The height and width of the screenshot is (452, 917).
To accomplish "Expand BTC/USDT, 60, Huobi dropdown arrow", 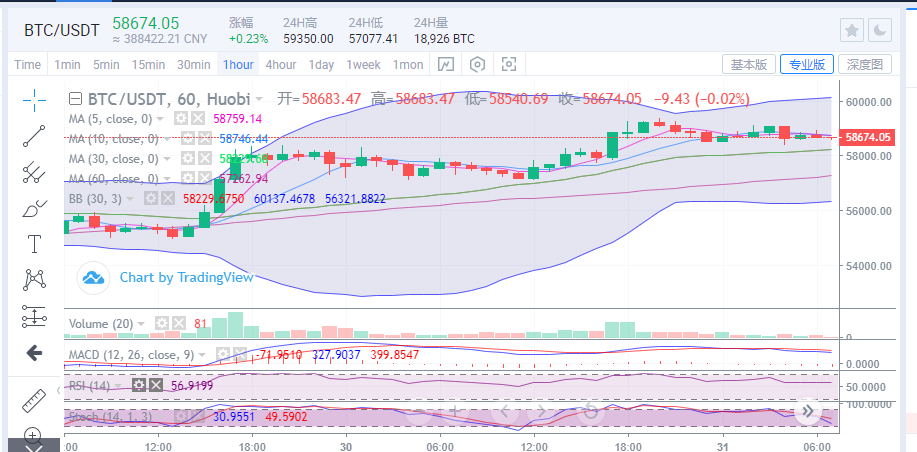I will pos(258,99).
